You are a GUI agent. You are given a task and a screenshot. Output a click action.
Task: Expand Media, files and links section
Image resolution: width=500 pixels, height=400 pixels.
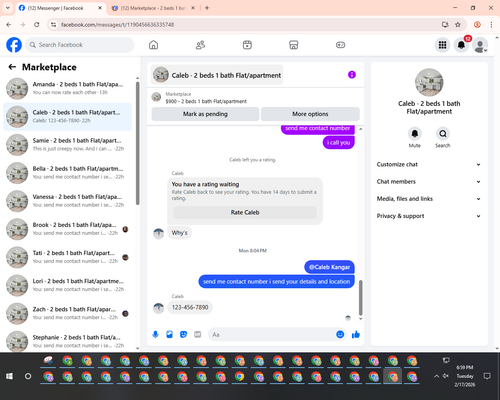click(429, 199)
